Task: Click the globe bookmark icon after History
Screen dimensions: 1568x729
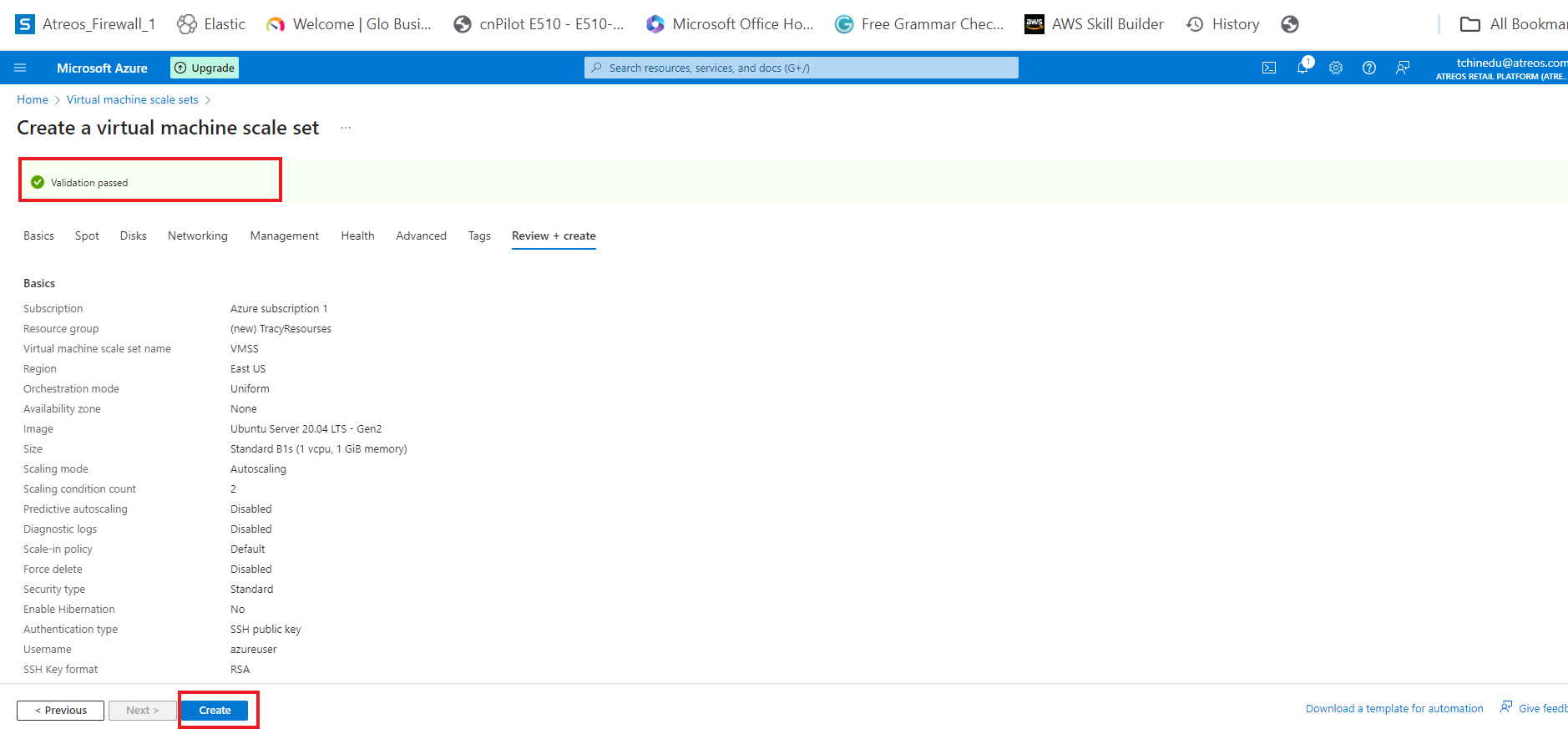Action: pyautogui.click(x=1290, y=24)
